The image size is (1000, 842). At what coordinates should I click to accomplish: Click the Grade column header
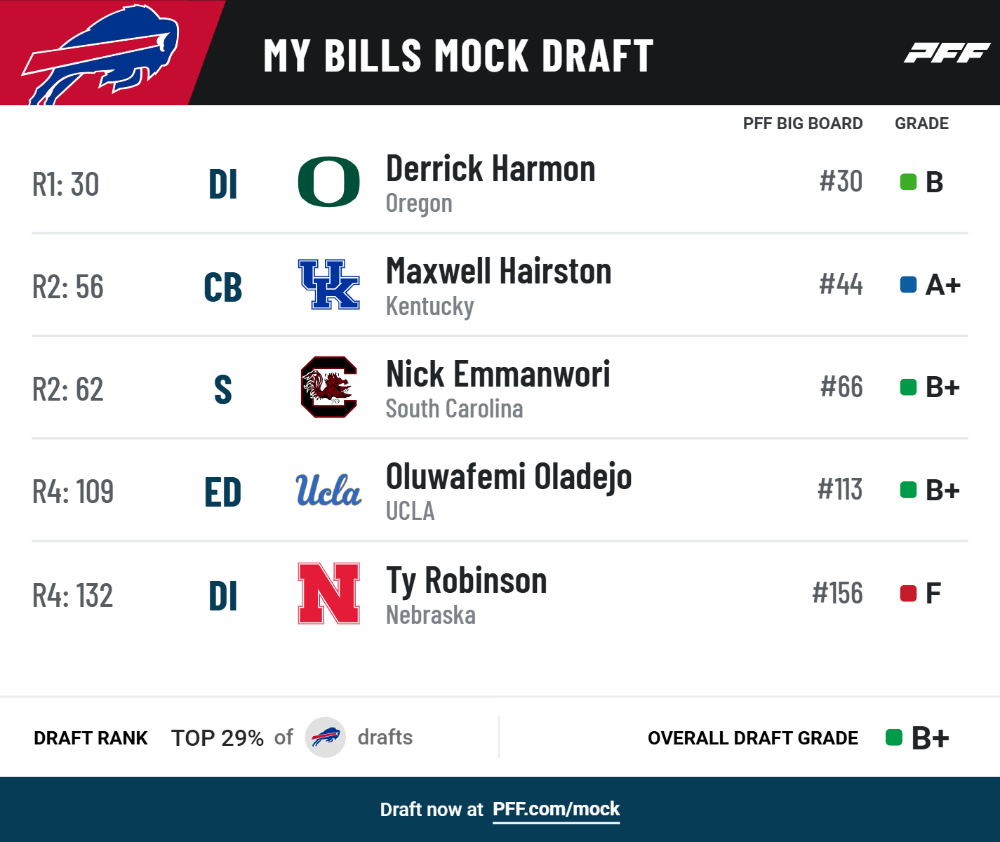(x=922, y=124)
